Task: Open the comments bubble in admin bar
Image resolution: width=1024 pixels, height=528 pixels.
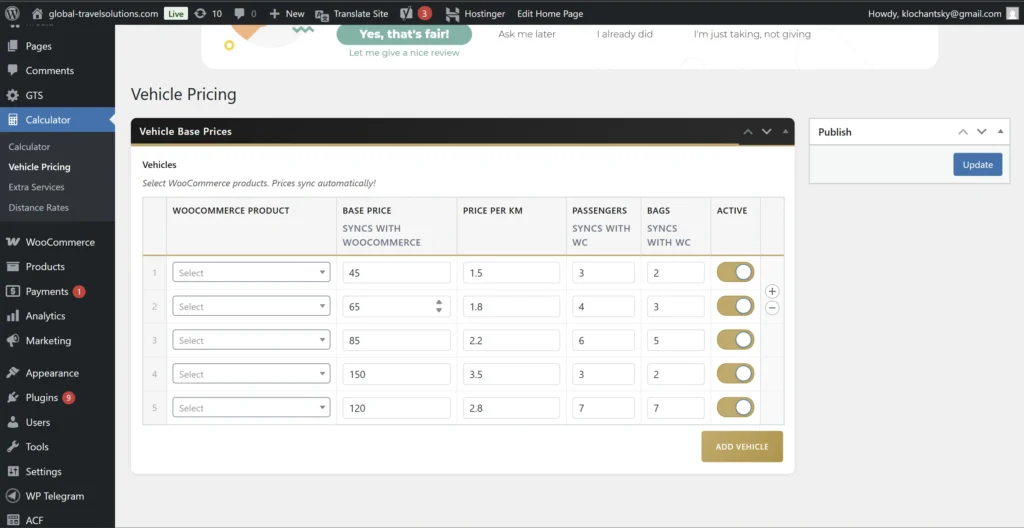Action: coord(244,14)
